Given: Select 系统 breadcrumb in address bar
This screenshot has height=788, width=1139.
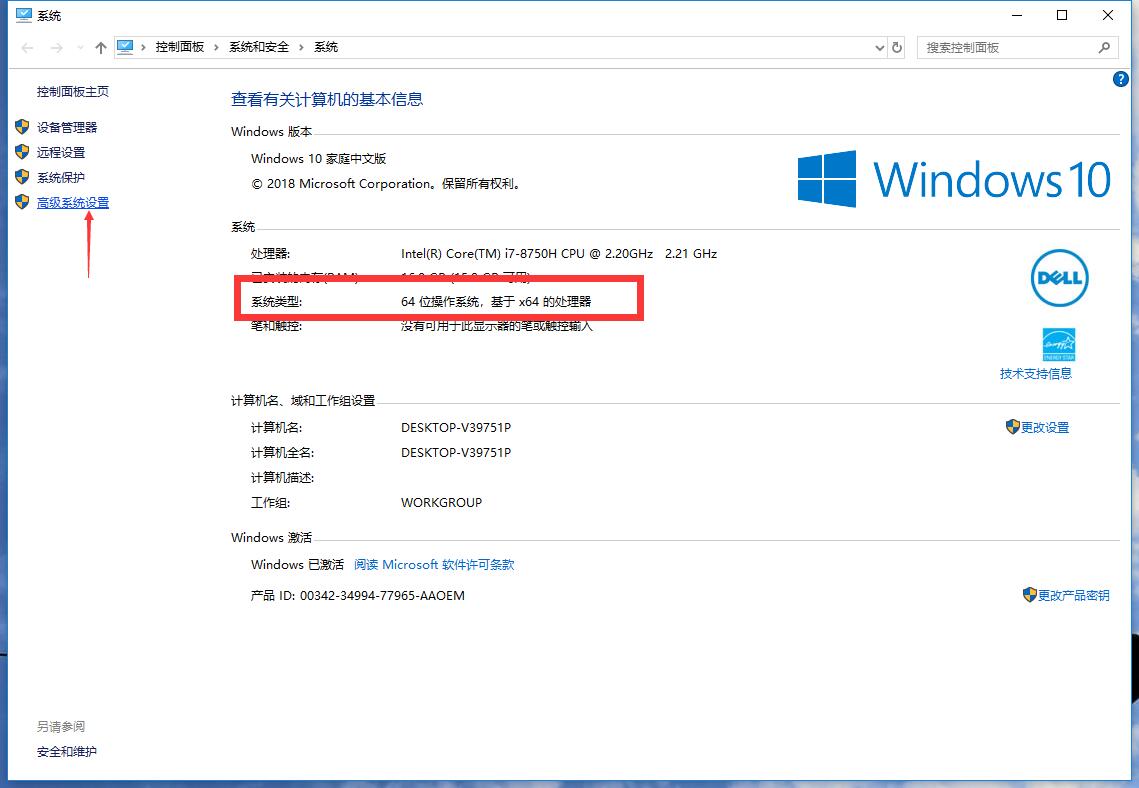Looking at the screenshot, I should pos(325,47).
